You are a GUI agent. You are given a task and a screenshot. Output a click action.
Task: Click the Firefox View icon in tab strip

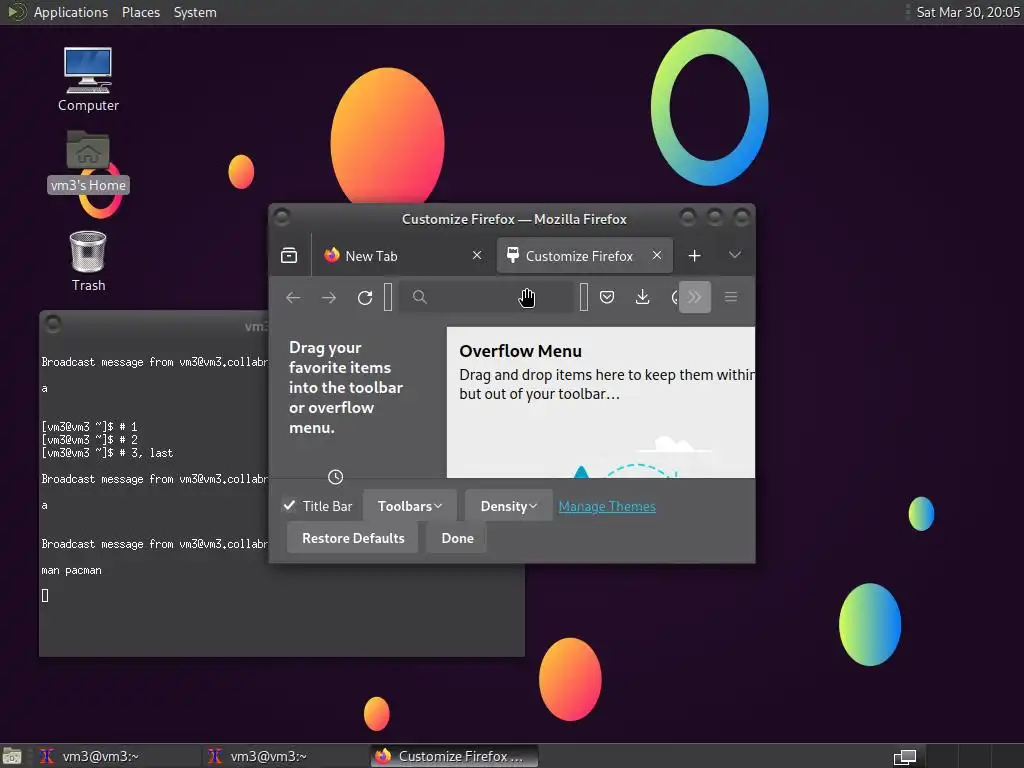point(289,255)
